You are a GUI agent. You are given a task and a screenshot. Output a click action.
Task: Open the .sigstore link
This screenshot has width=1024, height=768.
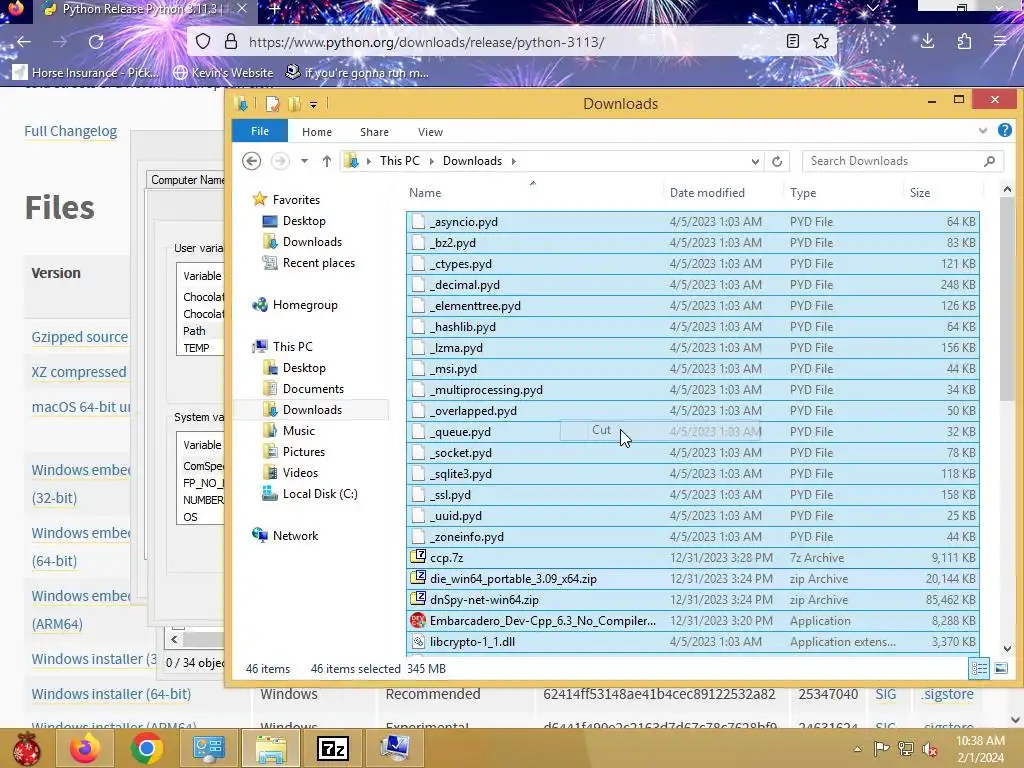pos(948,694)
